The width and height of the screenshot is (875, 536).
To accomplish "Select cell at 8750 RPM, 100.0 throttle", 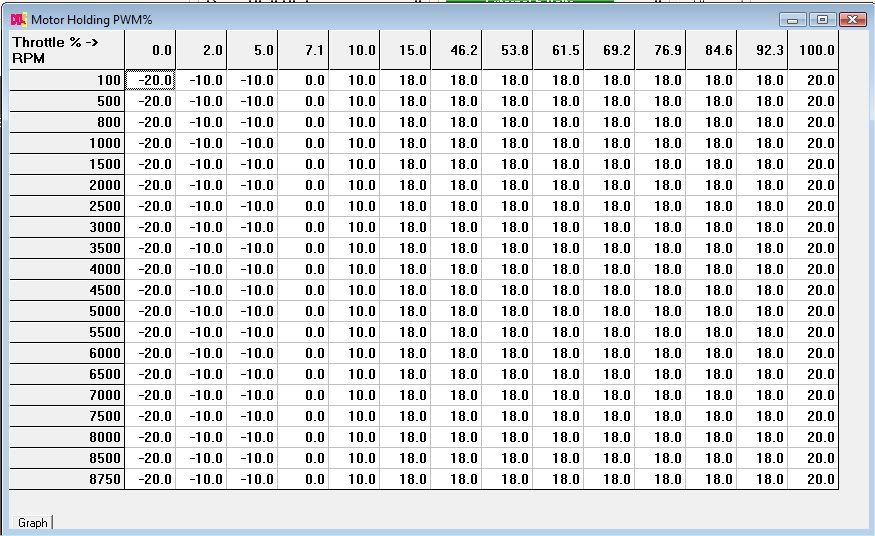I will pyautogui.click(x=813, y=479).
